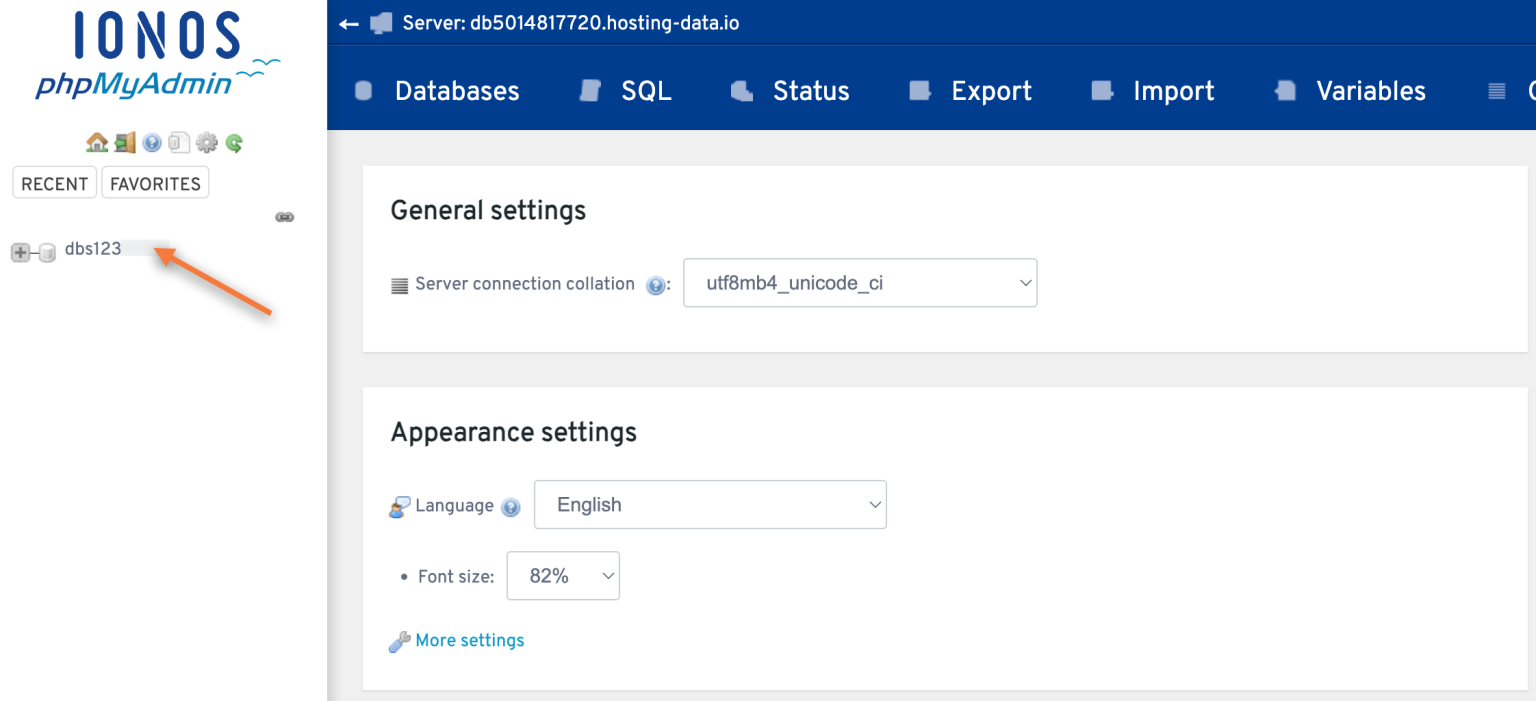Viewport: 1536px width, 701px height.
Task: Open the Language dropdown
Action: point(710,504)
